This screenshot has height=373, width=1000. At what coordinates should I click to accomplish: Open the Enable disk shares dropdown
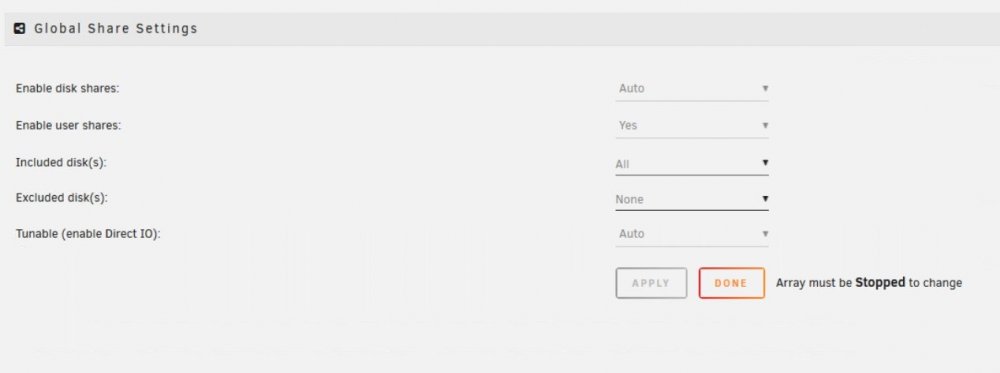click(x=692, y=89)
